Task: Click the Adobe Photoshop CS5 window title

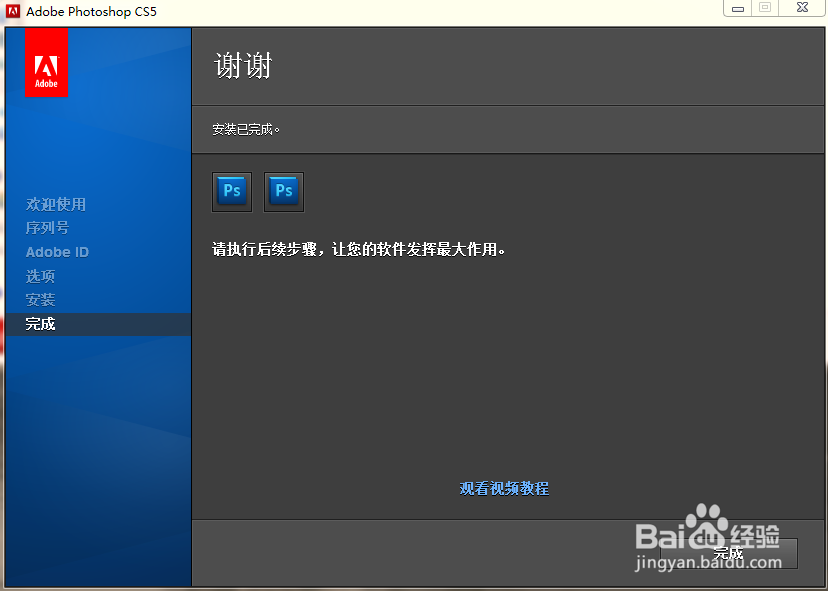Action: [91, 12]
